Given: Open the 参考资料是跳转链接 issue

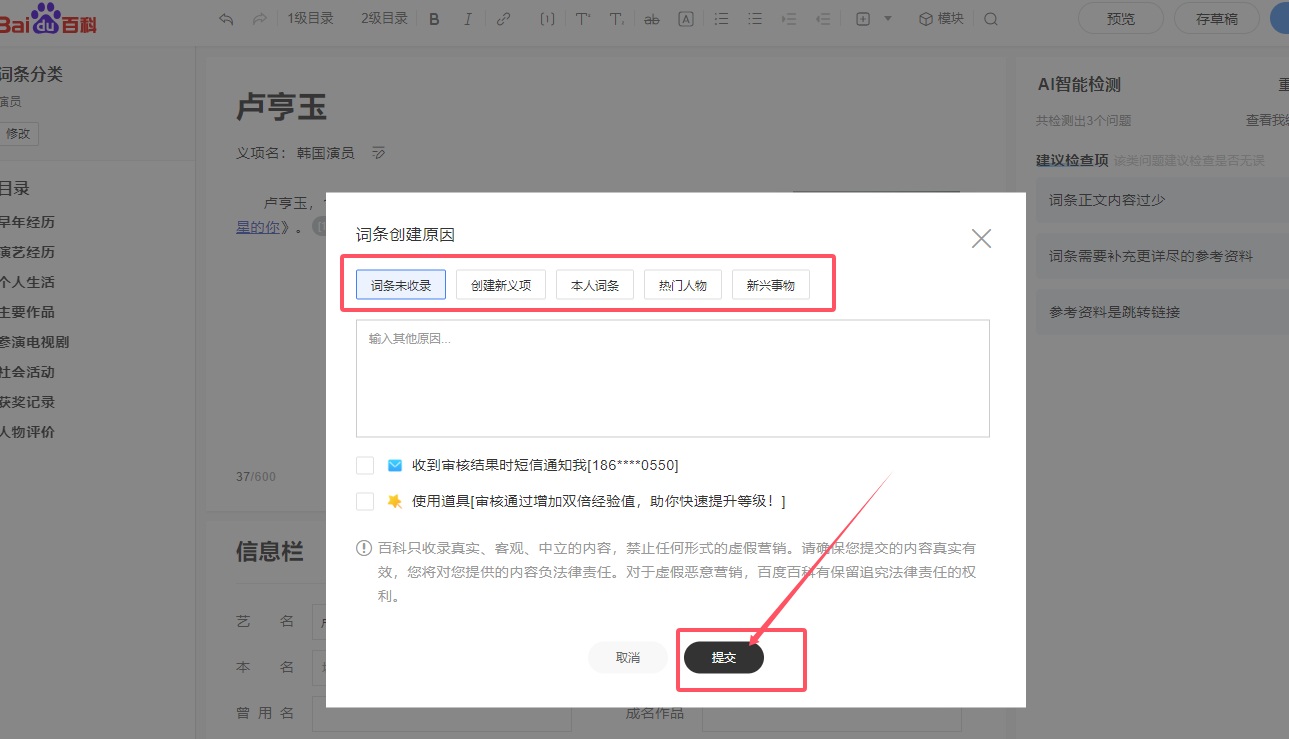Looking at the screenshot, I should point(1162,312).
